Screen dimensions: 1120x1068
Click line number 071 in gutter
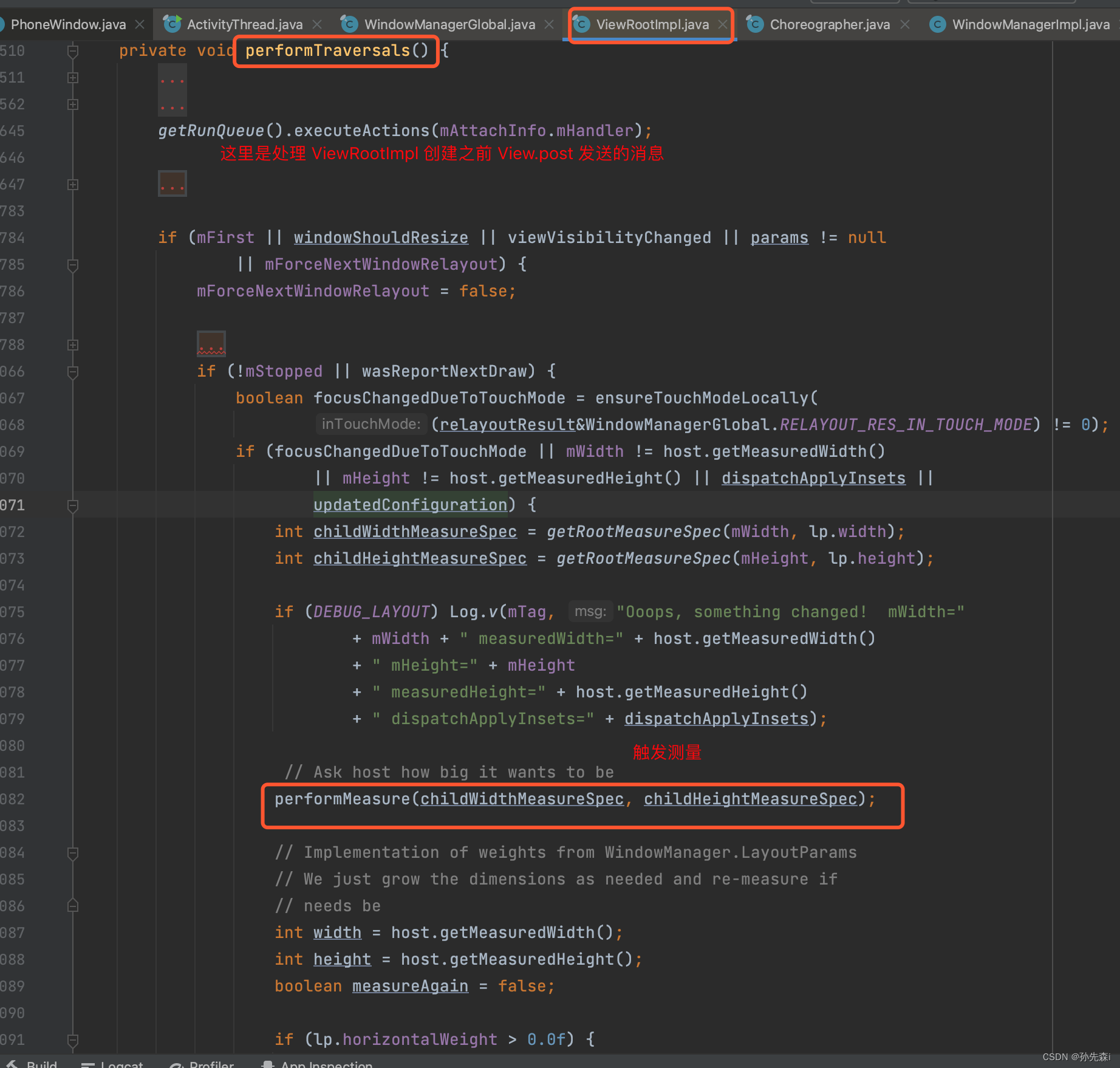12,505
